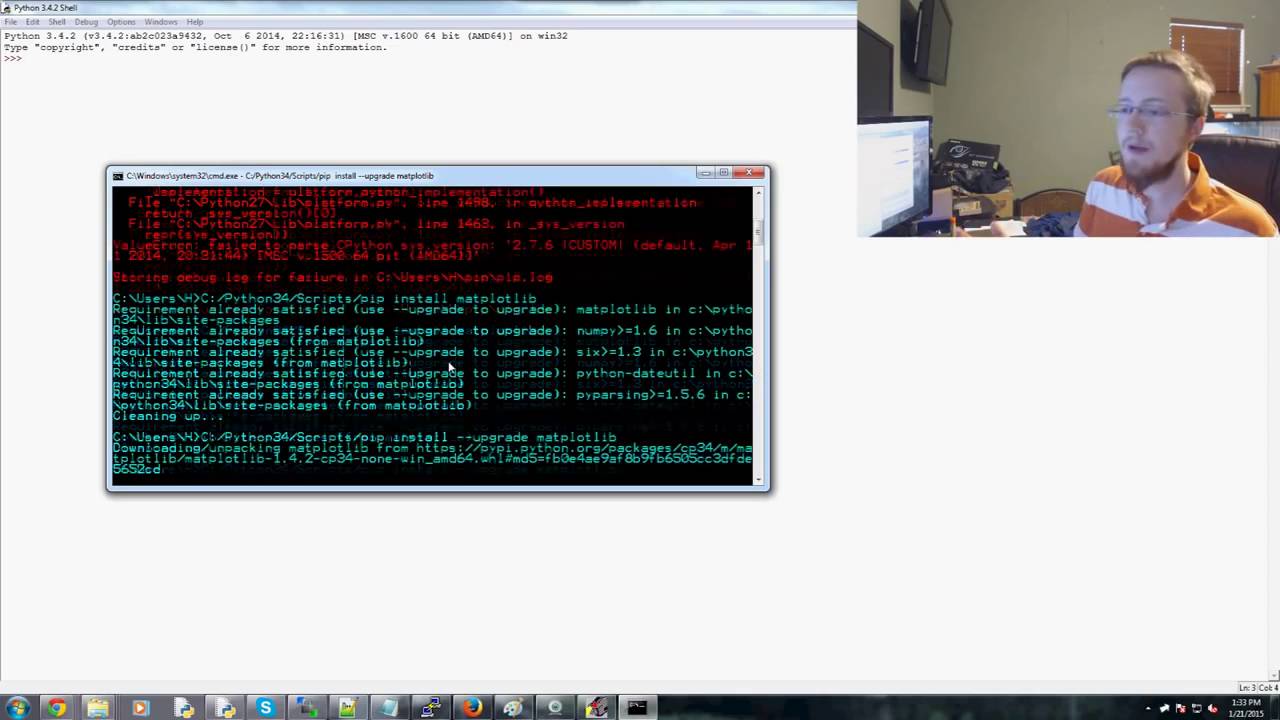Open the notepad-style taskbar icon
This screenshot has width=1280, height=720.
tap(388, 708)
